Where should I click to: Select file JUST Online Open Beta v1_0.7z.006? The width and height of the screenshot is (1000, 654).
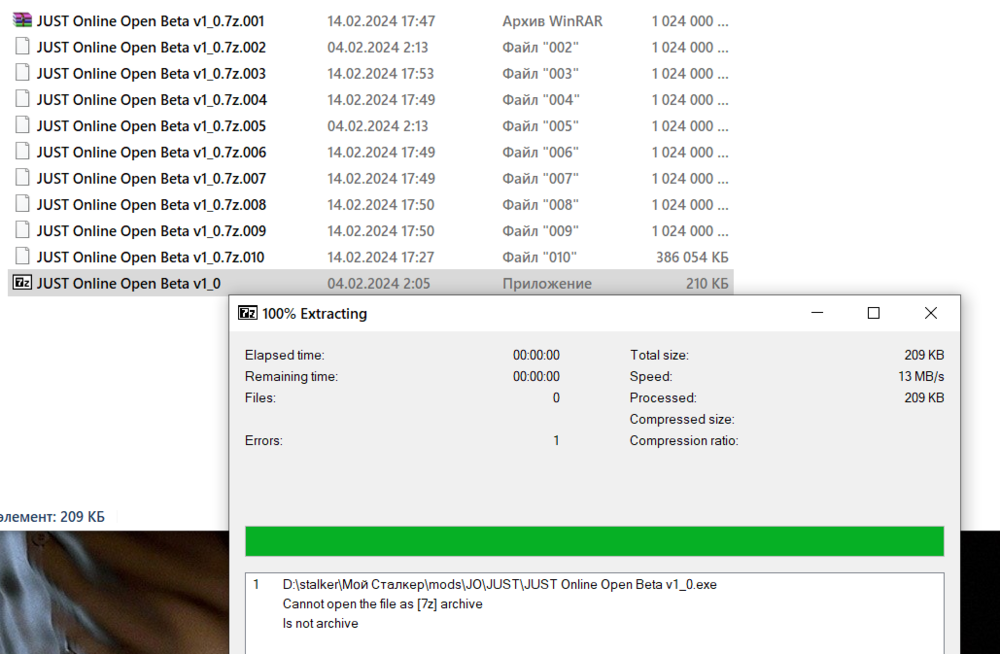151,152
